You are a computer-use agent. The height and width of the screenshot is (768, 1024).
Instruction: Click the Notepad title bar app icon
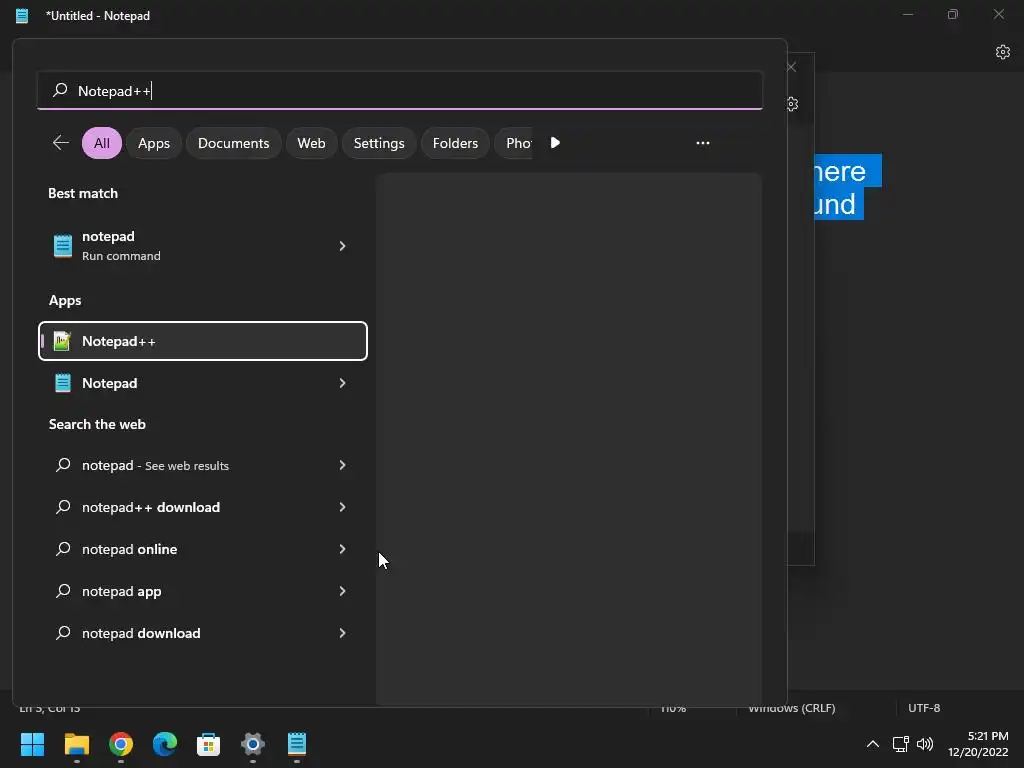click(x=22, y=16)
